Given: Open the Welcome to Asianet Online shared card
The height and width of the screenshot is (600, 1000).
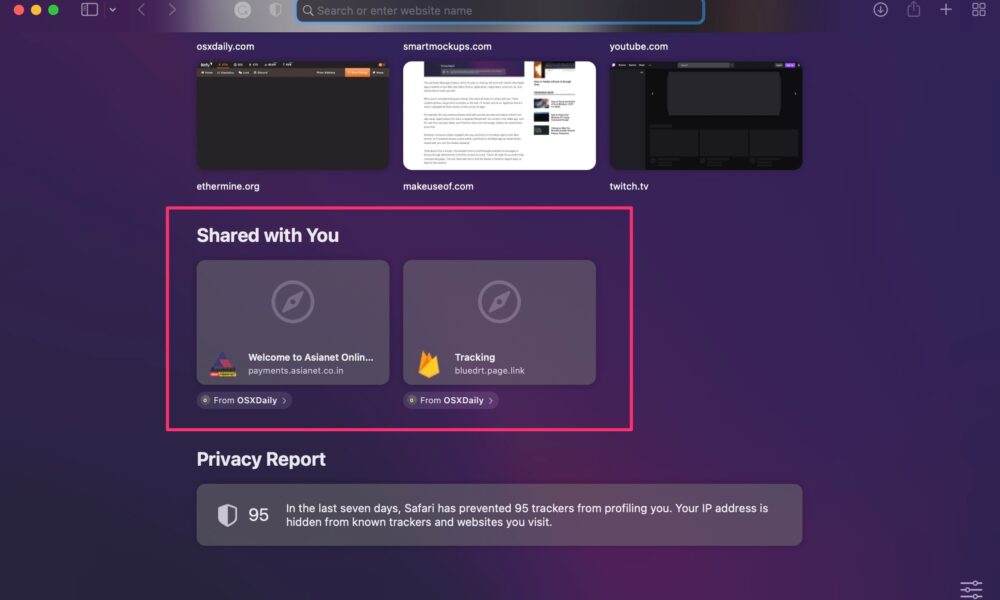Looking at the screenshot, I should pos(293,322).
